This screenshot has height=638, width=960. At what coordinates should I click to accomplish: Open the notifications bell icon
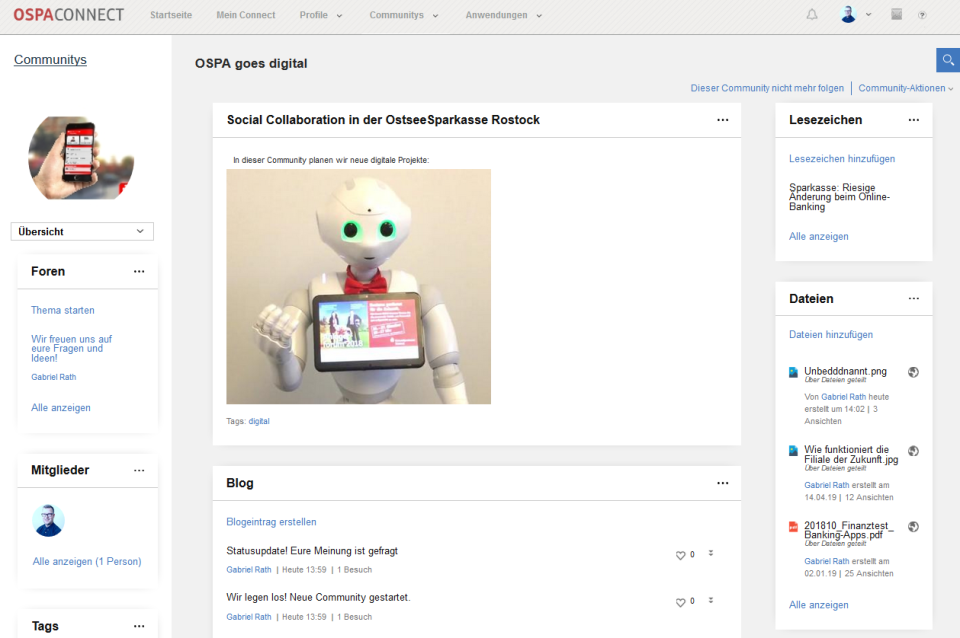tap(812, 15)
